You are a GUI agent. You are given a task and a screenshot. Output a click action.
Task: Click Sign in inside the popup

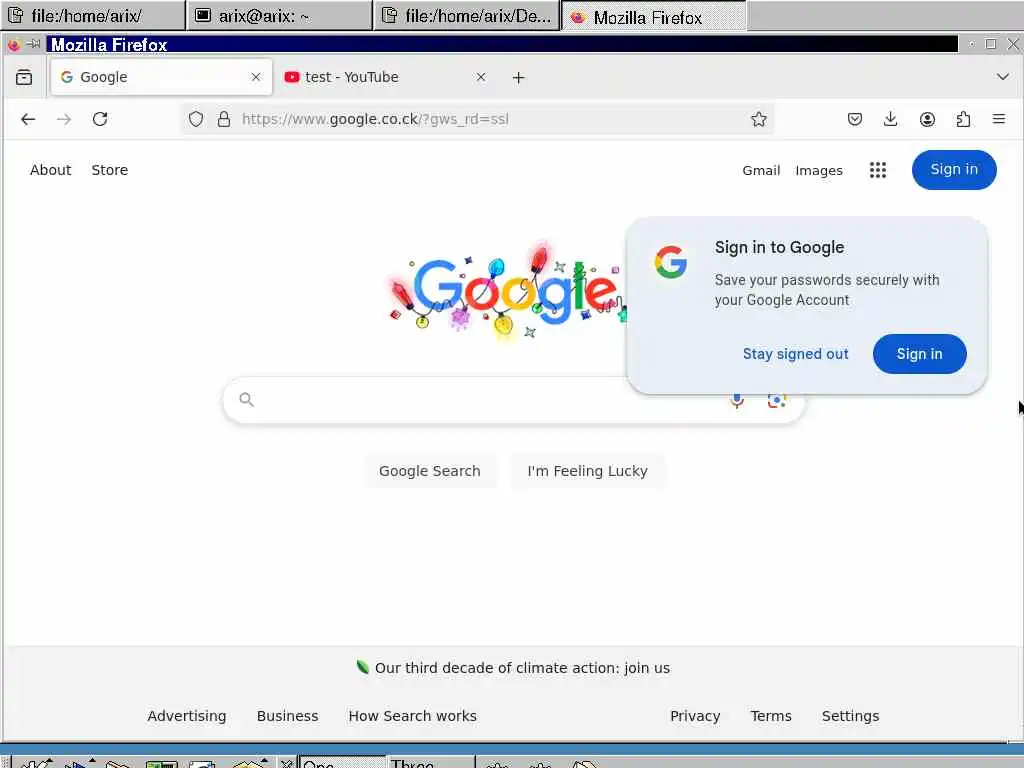920,354
